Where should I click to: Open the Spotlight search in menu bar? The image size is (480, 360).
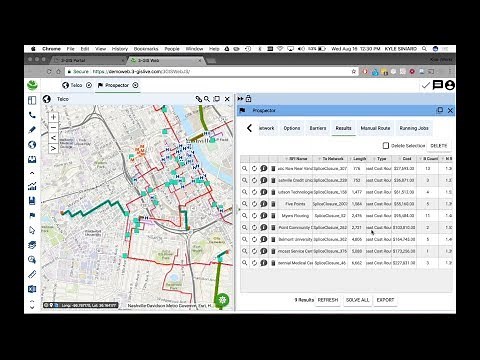tap(424, 49)
